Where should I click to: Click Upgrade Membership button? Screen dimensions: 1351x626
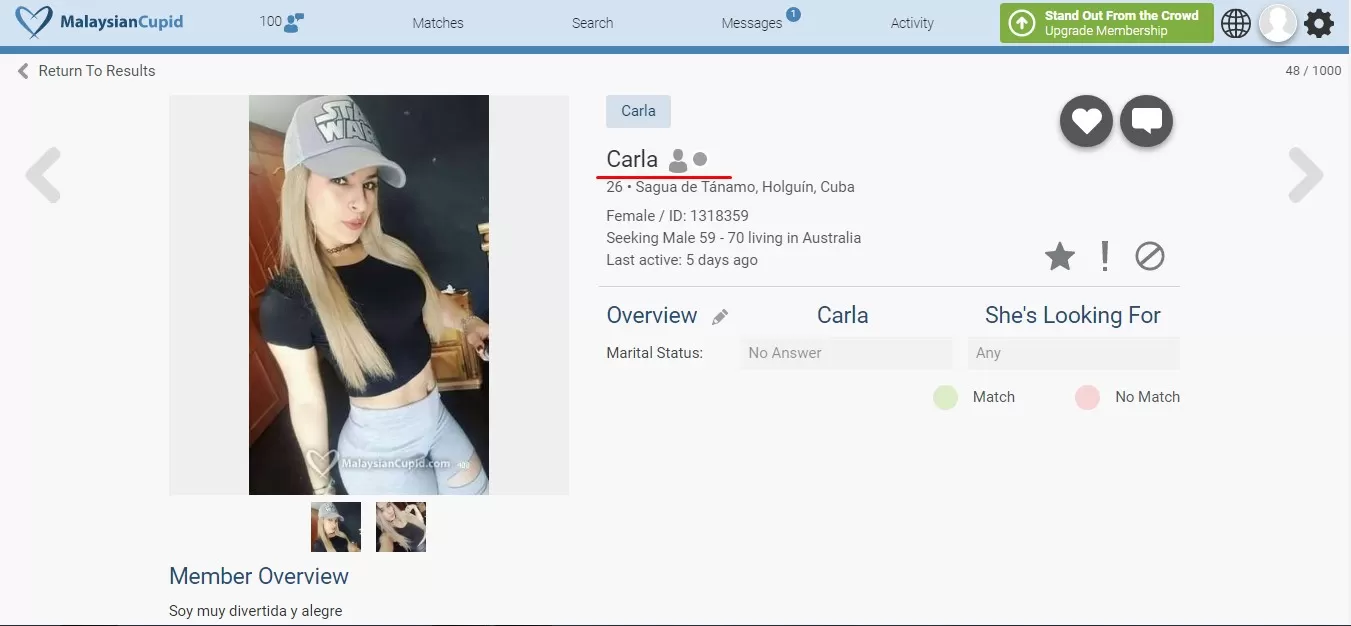1106,23
